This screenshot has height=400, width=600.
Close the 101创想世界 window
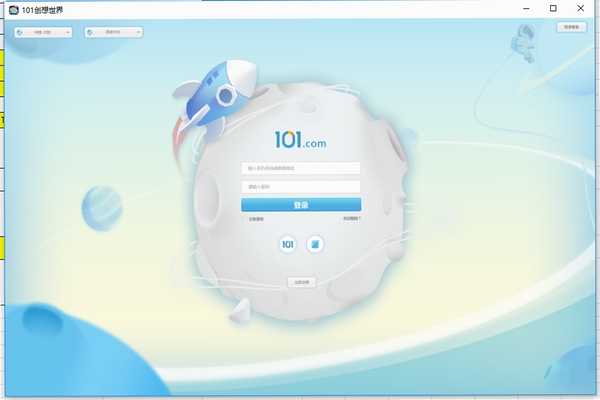[x=580, y=8]
